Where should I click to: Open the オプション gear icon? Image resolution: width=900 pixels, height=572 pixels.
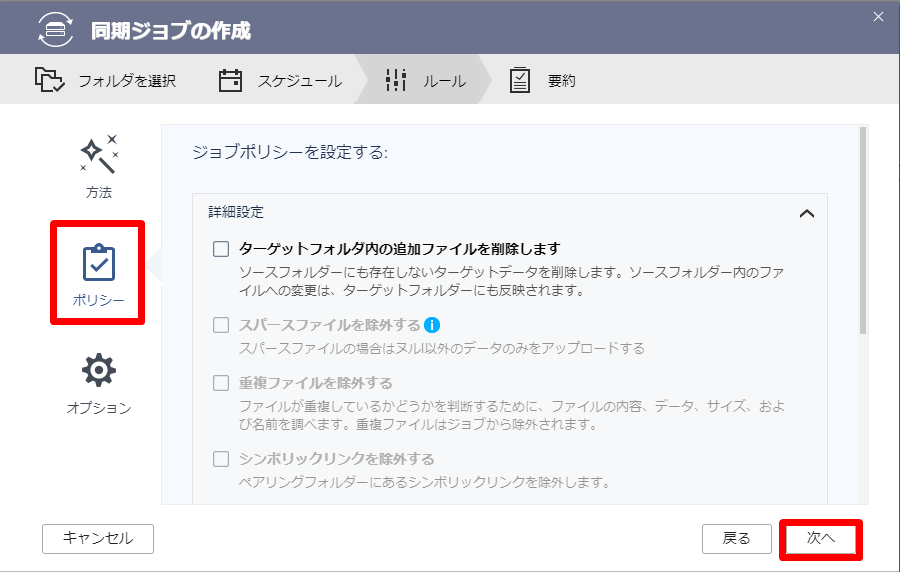pyautogui.click(x=99, y=370)
